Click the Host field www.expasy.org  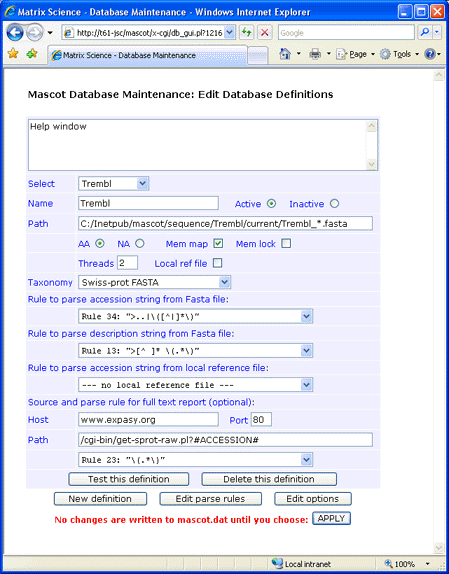(x=148, y=420)
